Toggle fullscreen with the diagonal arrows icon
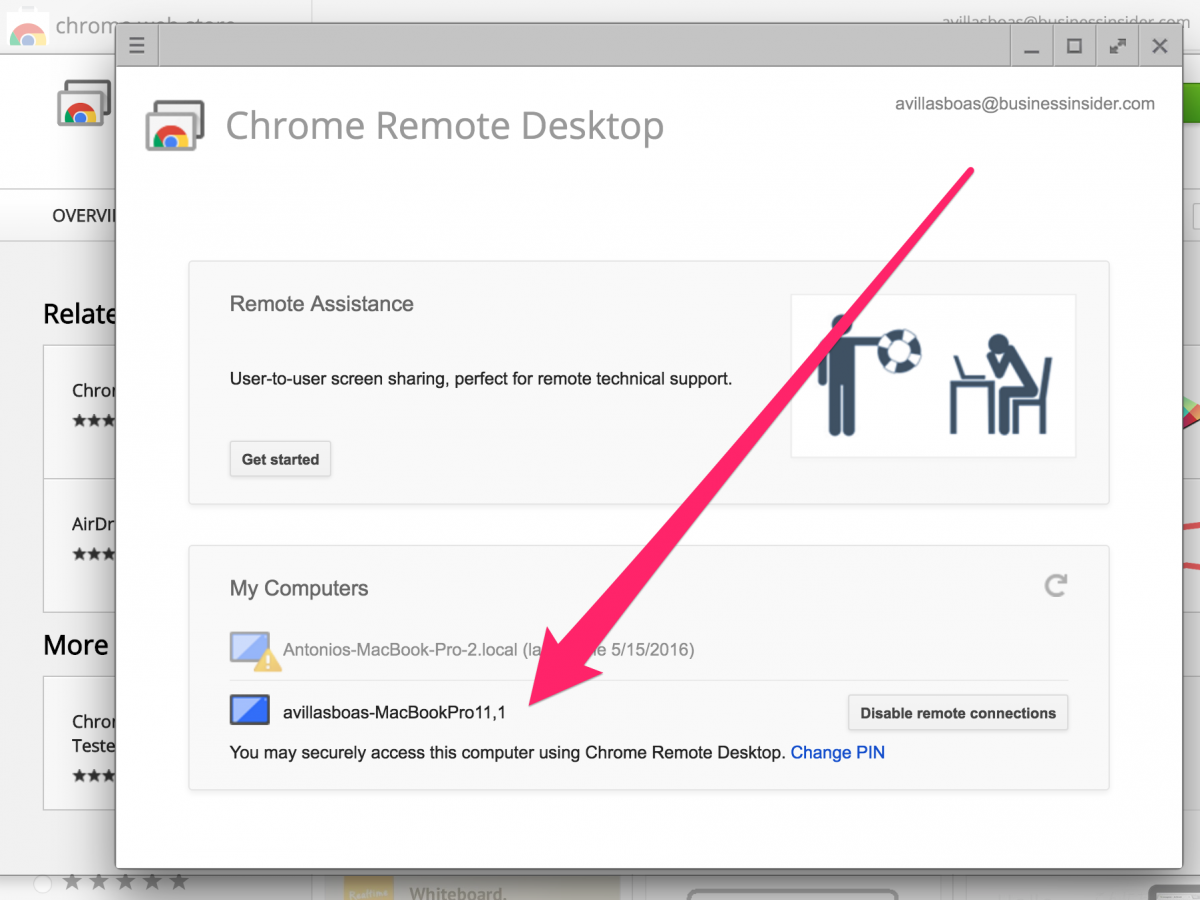The width and height of the screenshot is (1200, 900). click(1117, 46)
